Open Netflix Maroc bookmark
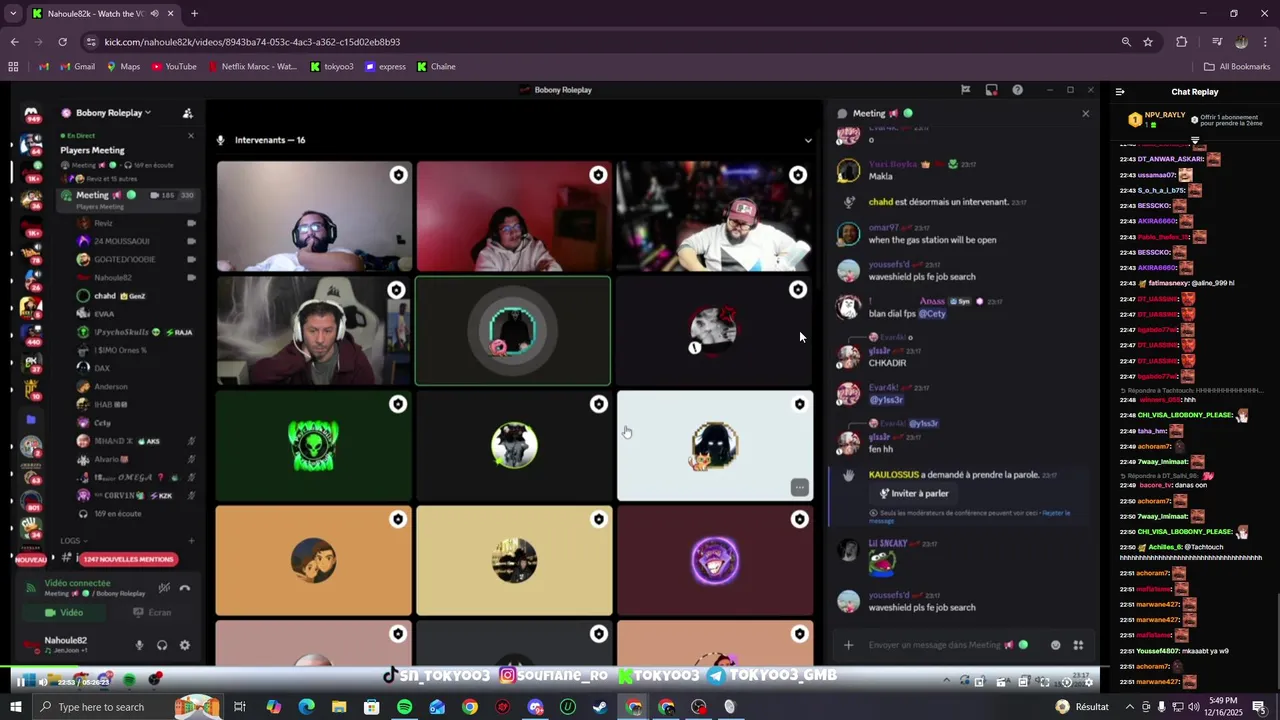The image size is (1280, 720). (x=253, y=67)
